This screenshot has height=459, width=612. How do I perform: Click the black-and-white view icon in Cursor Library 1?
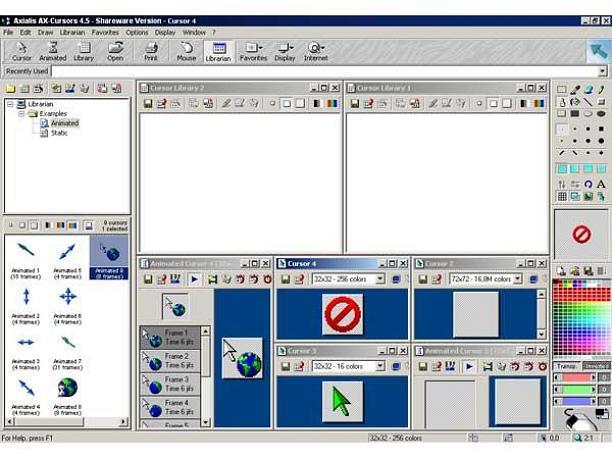523,103
